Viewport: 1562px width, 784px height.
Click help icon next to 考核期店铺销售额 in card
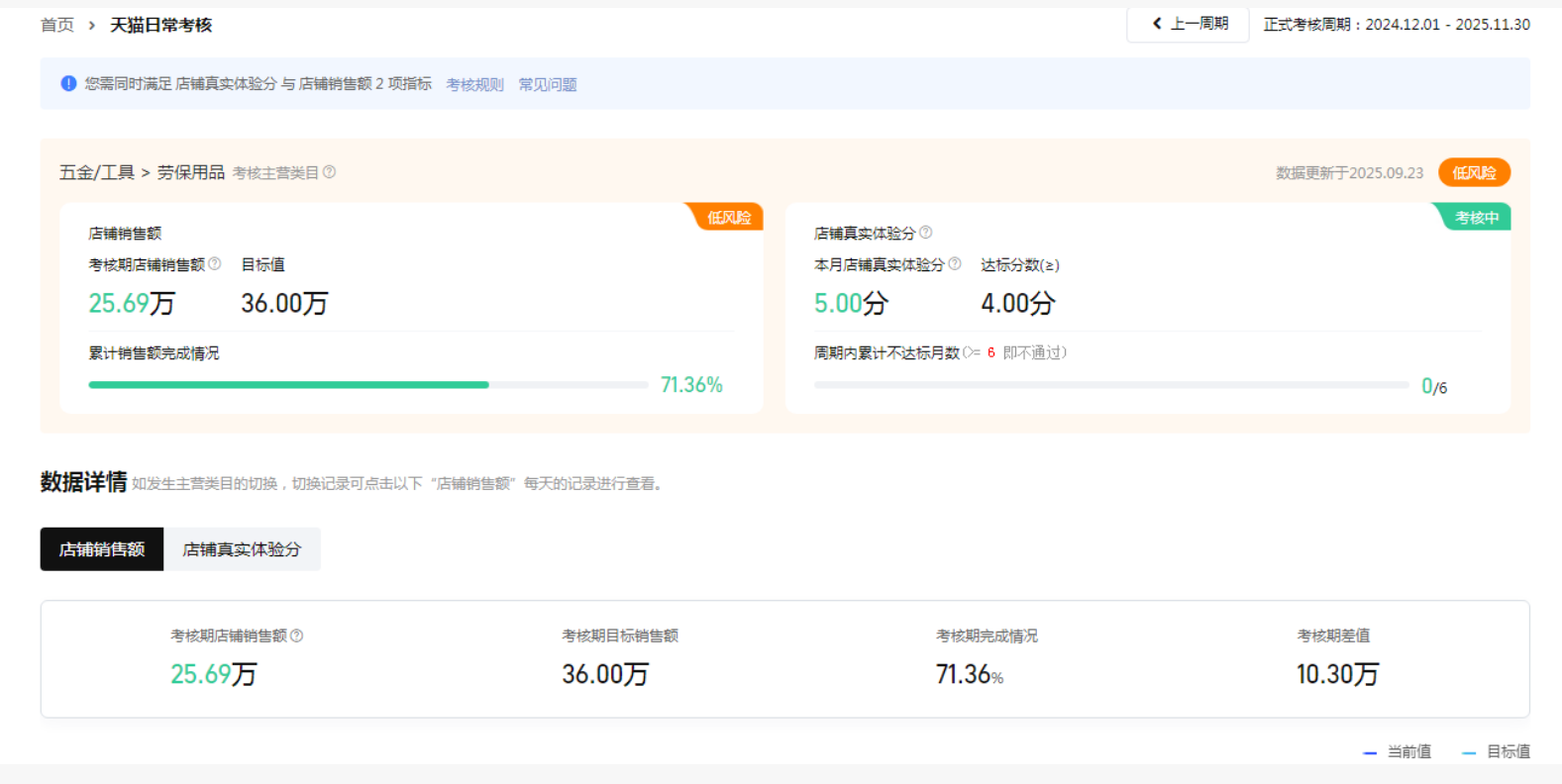pyautogui.click(x=215, y=264)
